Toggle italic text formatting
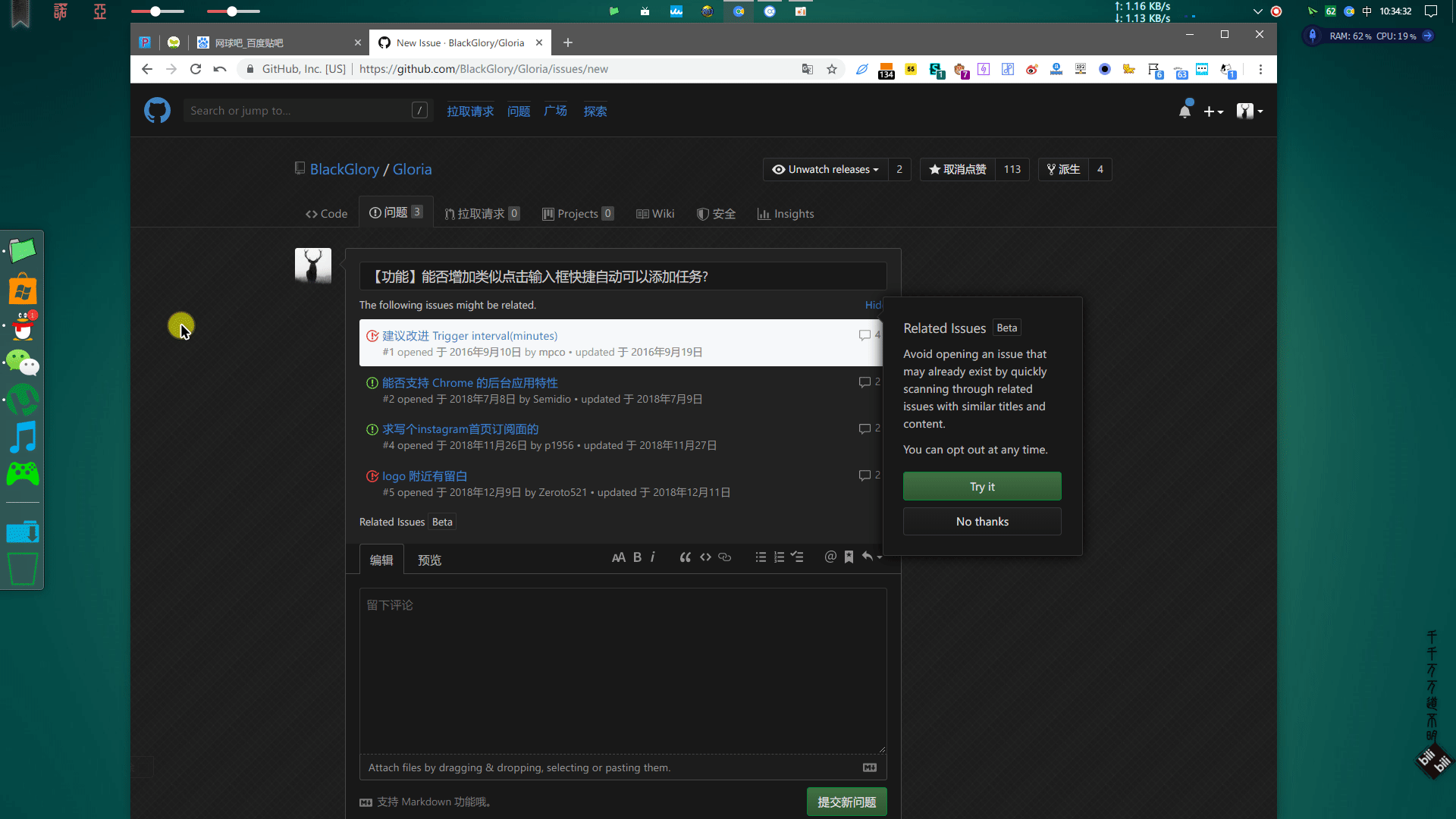 (652, 557)
